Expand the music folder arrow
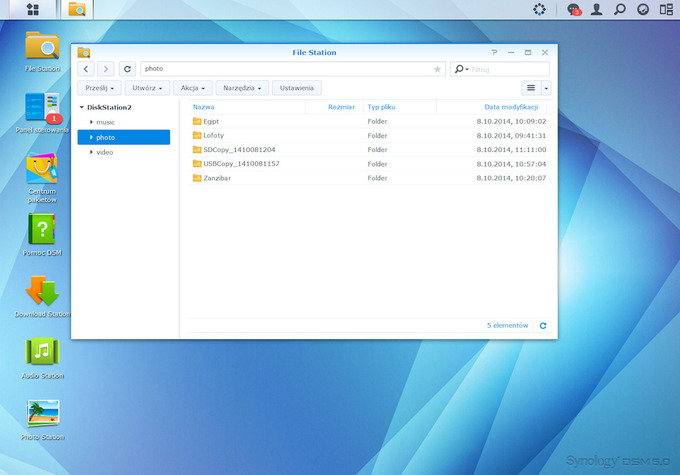 [91, 122]
